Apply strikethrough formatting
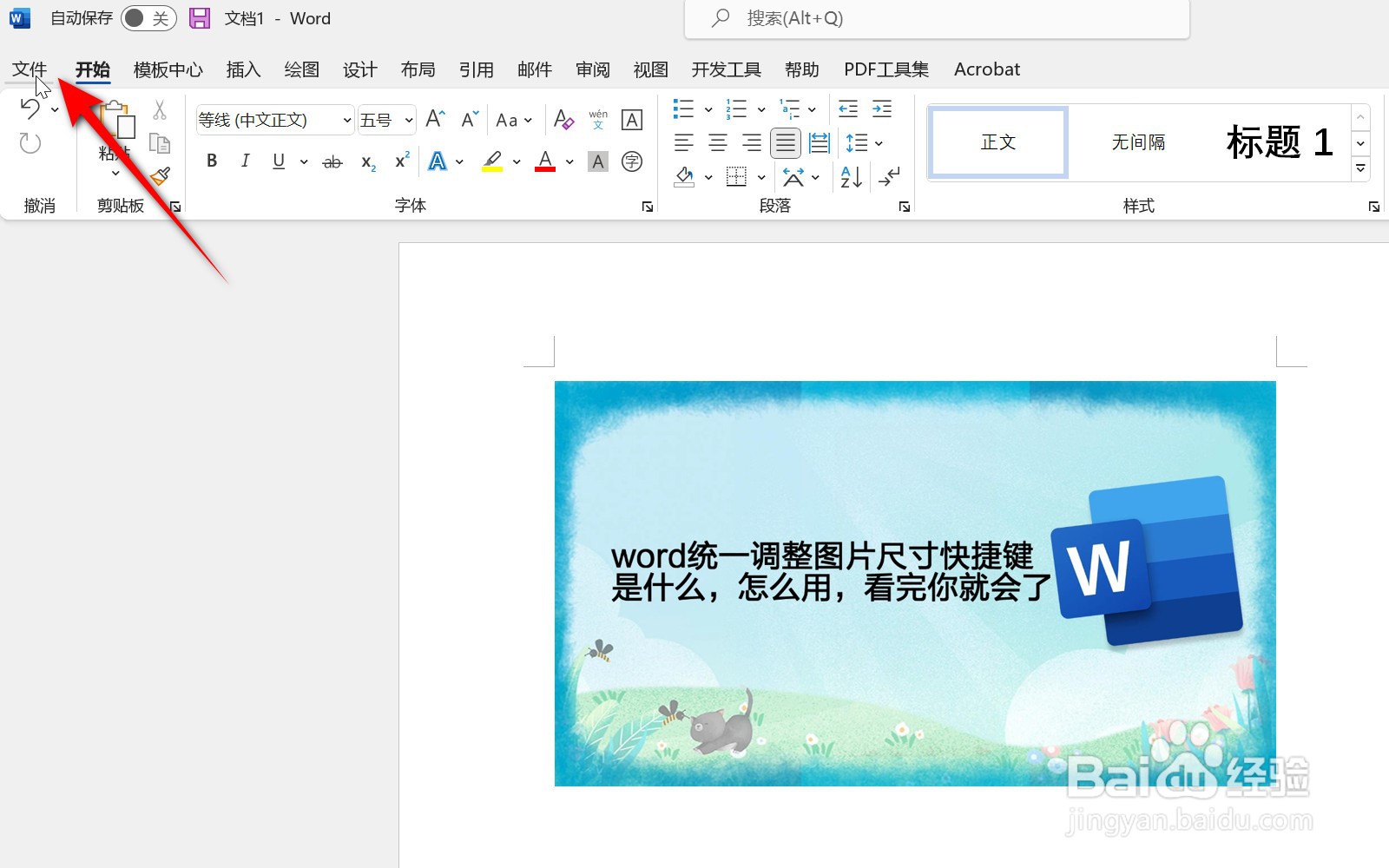Viewport: 1389px width, 868px height. [x=332, y=161]
